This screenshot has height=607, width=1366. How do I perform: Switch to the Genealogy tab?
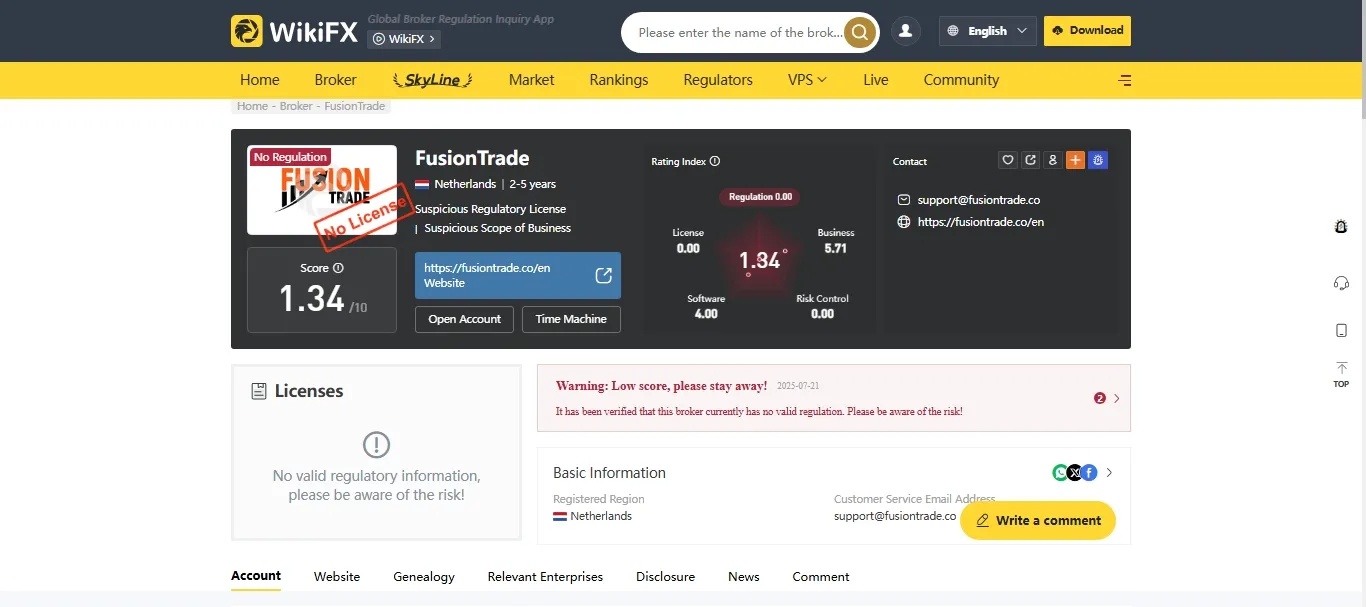pyautogui.click(x=424, y=577)
